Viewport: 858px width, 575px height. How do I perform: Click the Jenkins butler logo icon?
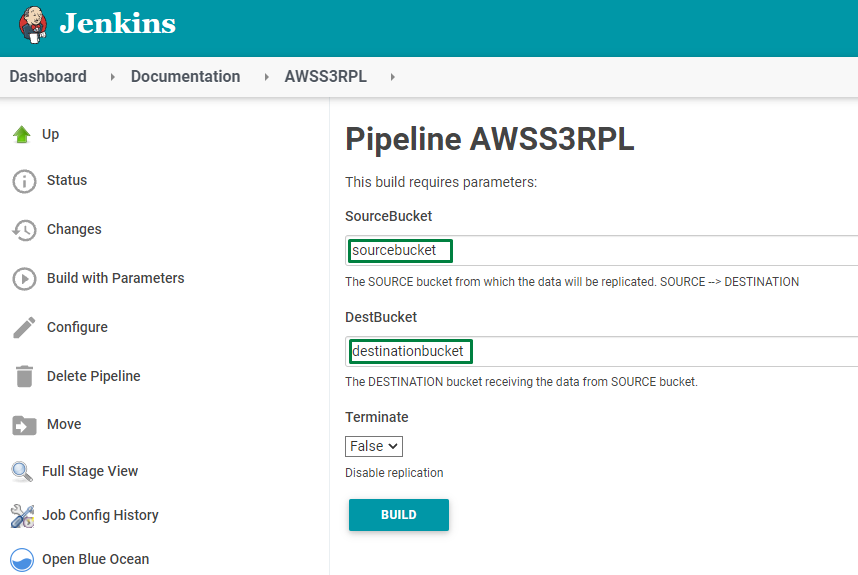pyautogui.click(x=32, y=25)
